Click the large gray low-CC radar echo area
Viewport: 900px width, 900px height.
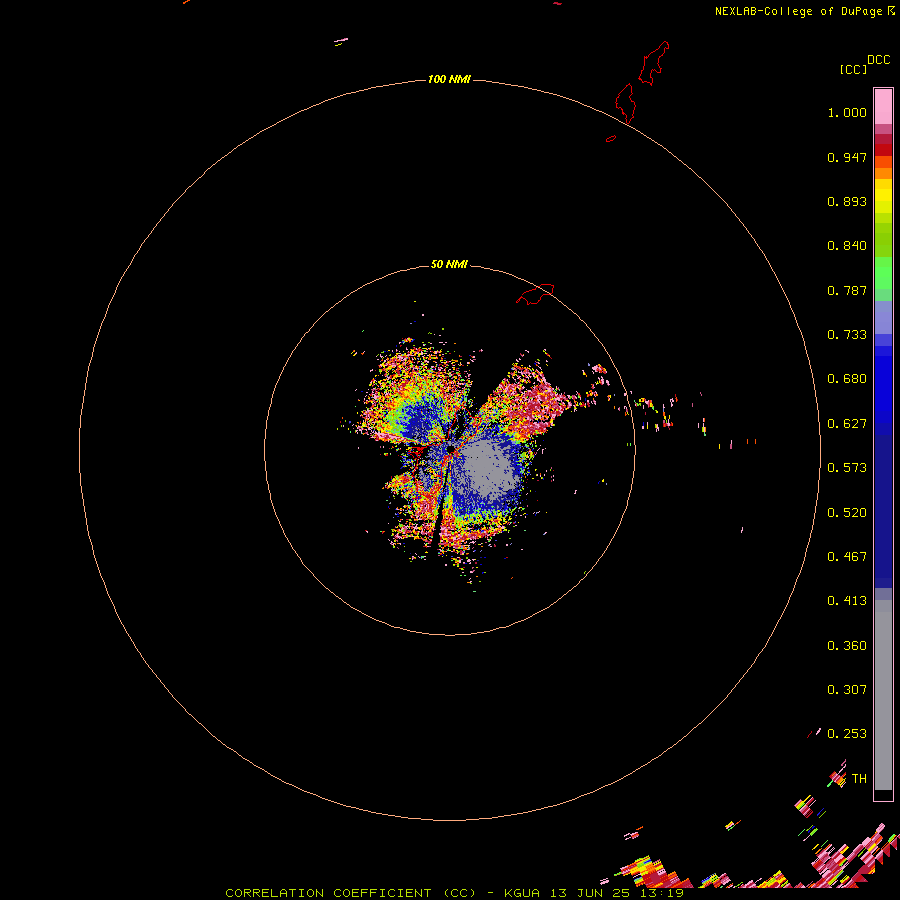click(485, 468)
